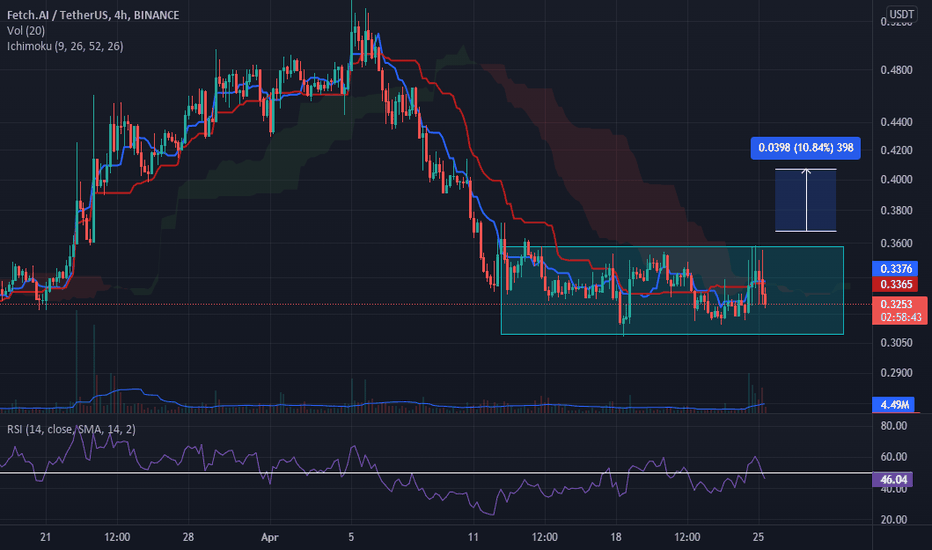Screen dimensions: 932x550
Task: Click the 80.00 RSI axis label
Action: pyautogui.click(x=893, y=426)
